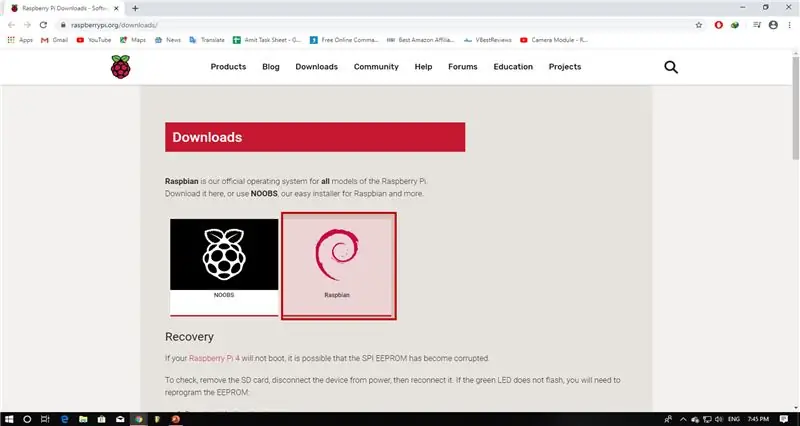Open a new tab with the plus button
The width and height of the screenshot is (800, 426).
tap(135, 8)
